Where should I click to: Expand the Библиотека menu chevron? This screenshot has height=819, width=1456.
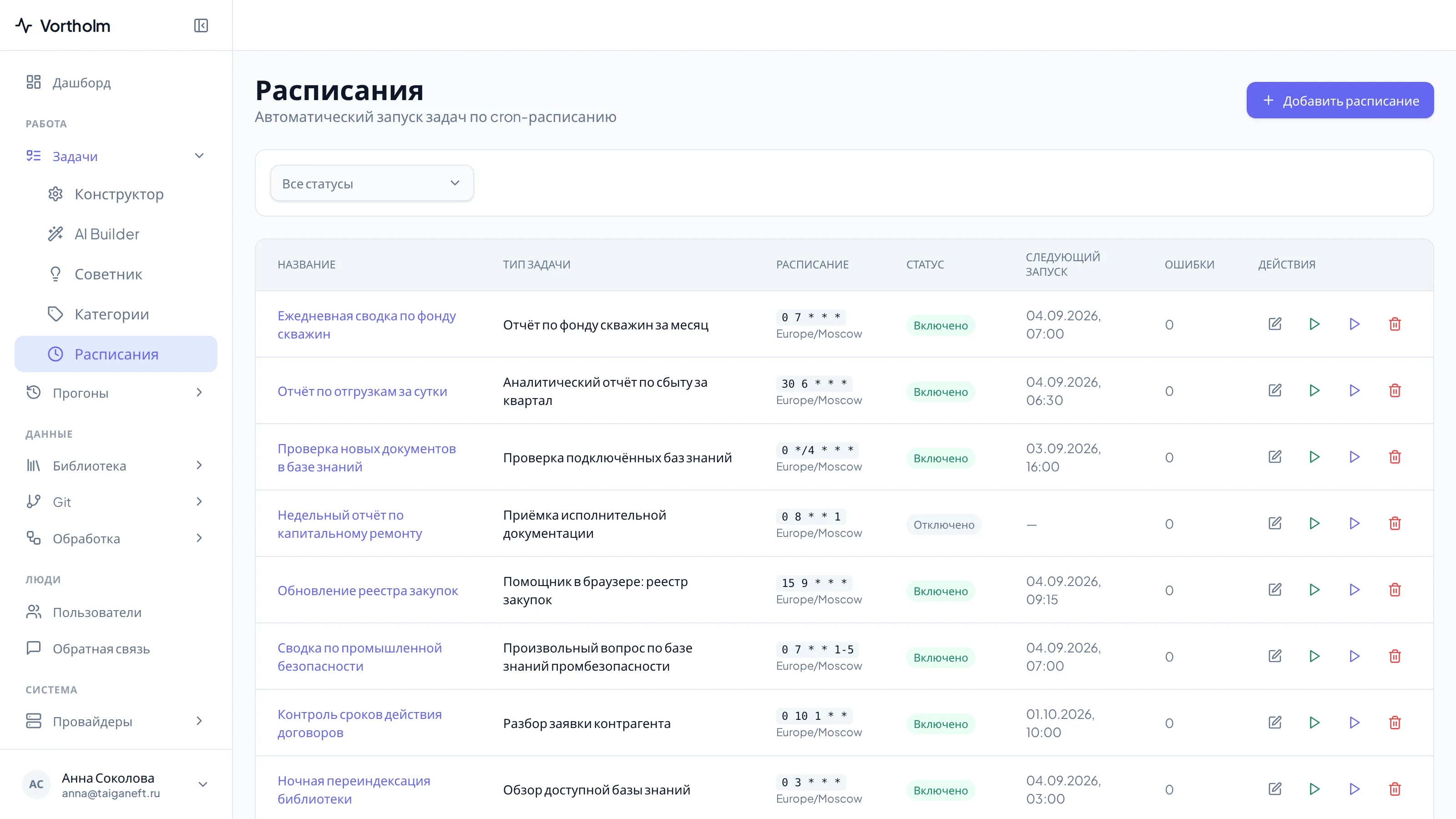(199, 465)
